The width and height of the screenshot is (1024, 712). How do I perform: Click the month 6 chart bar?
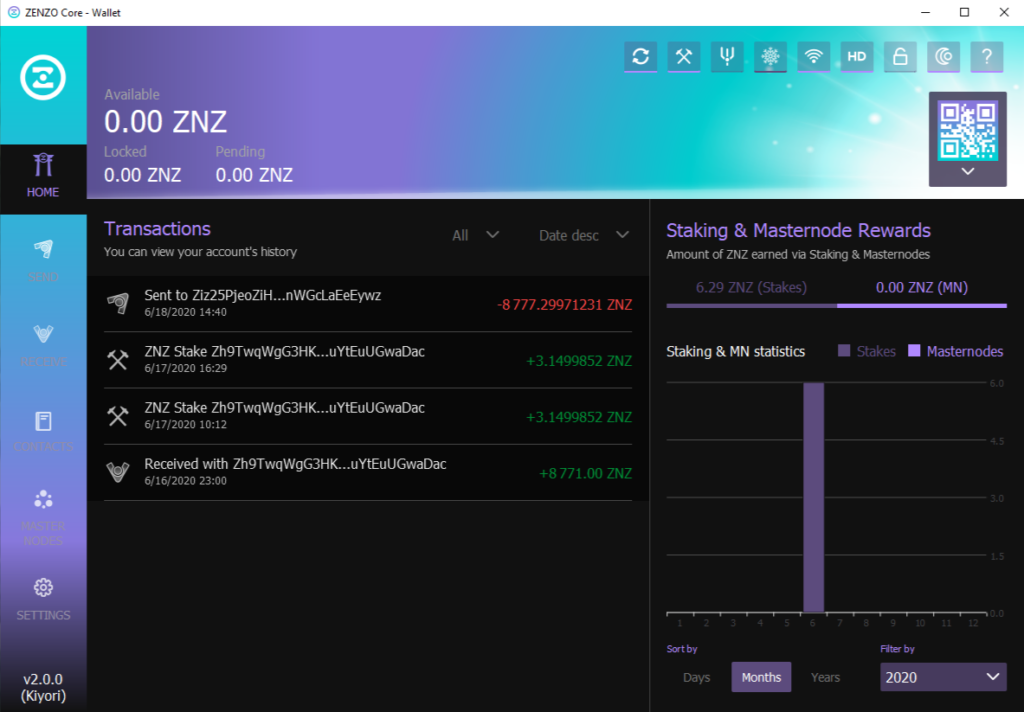(813, 497)
